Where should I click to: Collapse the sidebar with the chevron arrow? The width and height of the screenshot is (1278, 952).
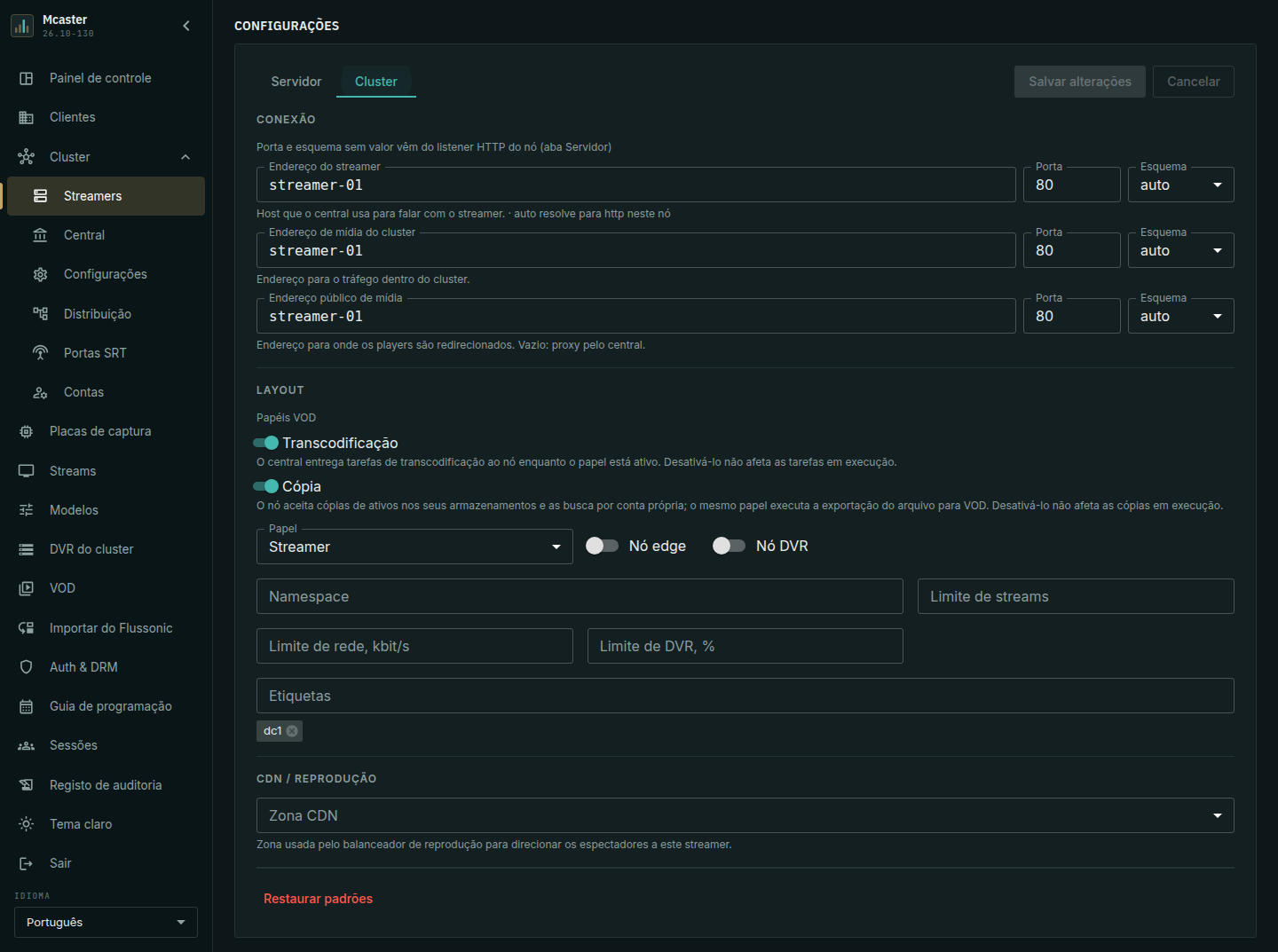click(x=186, y=26)
